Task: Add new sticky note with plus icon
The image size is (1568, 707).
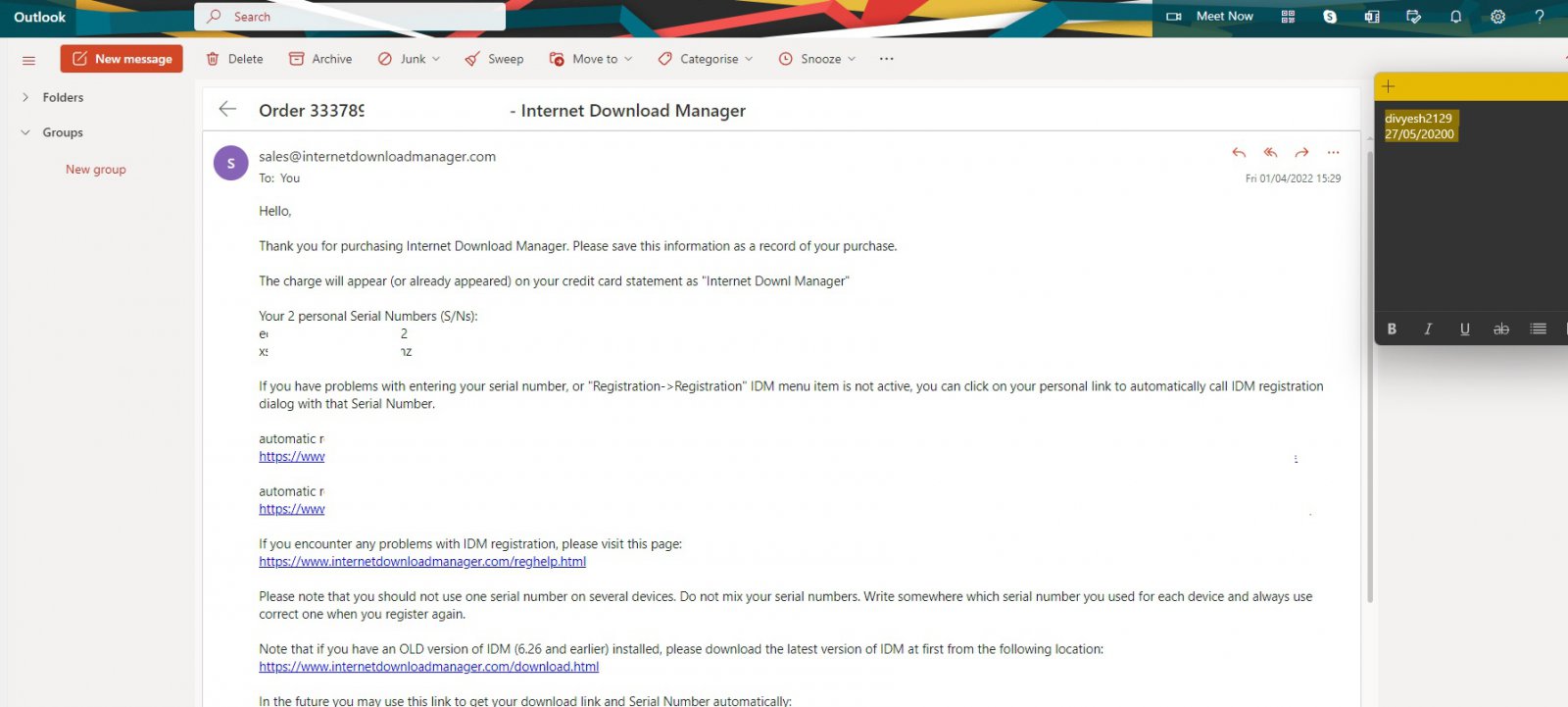Action: click(1388, 86)
